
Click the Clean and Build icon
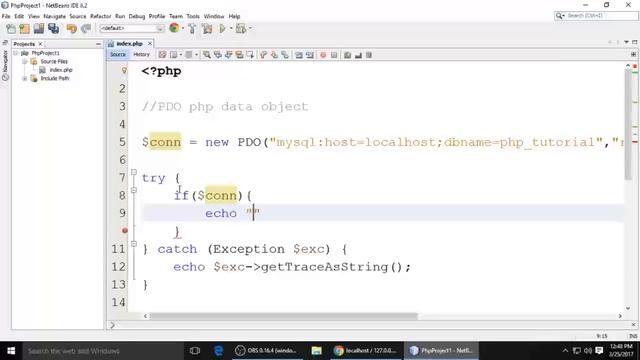pyautogui.click(x=207, y=29)
